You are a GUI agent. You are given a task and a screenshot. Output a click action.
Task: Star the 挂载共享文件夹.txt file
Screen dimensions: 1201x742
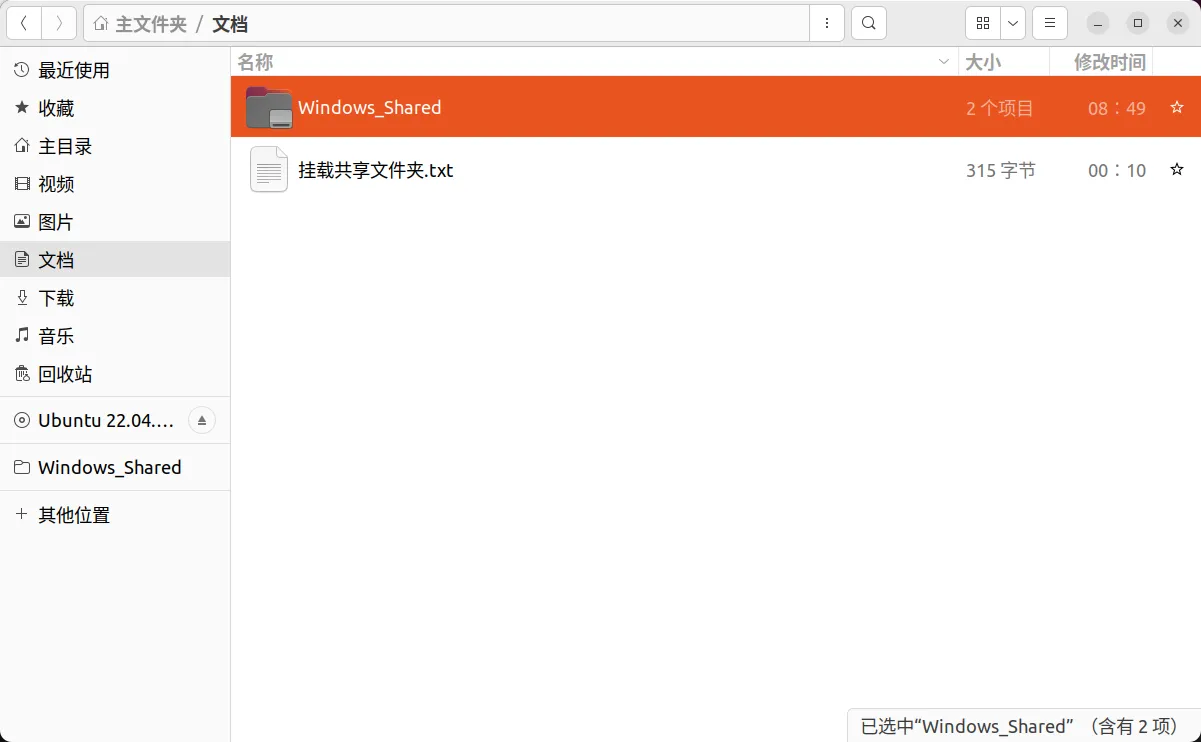(x=1176, y=170)
